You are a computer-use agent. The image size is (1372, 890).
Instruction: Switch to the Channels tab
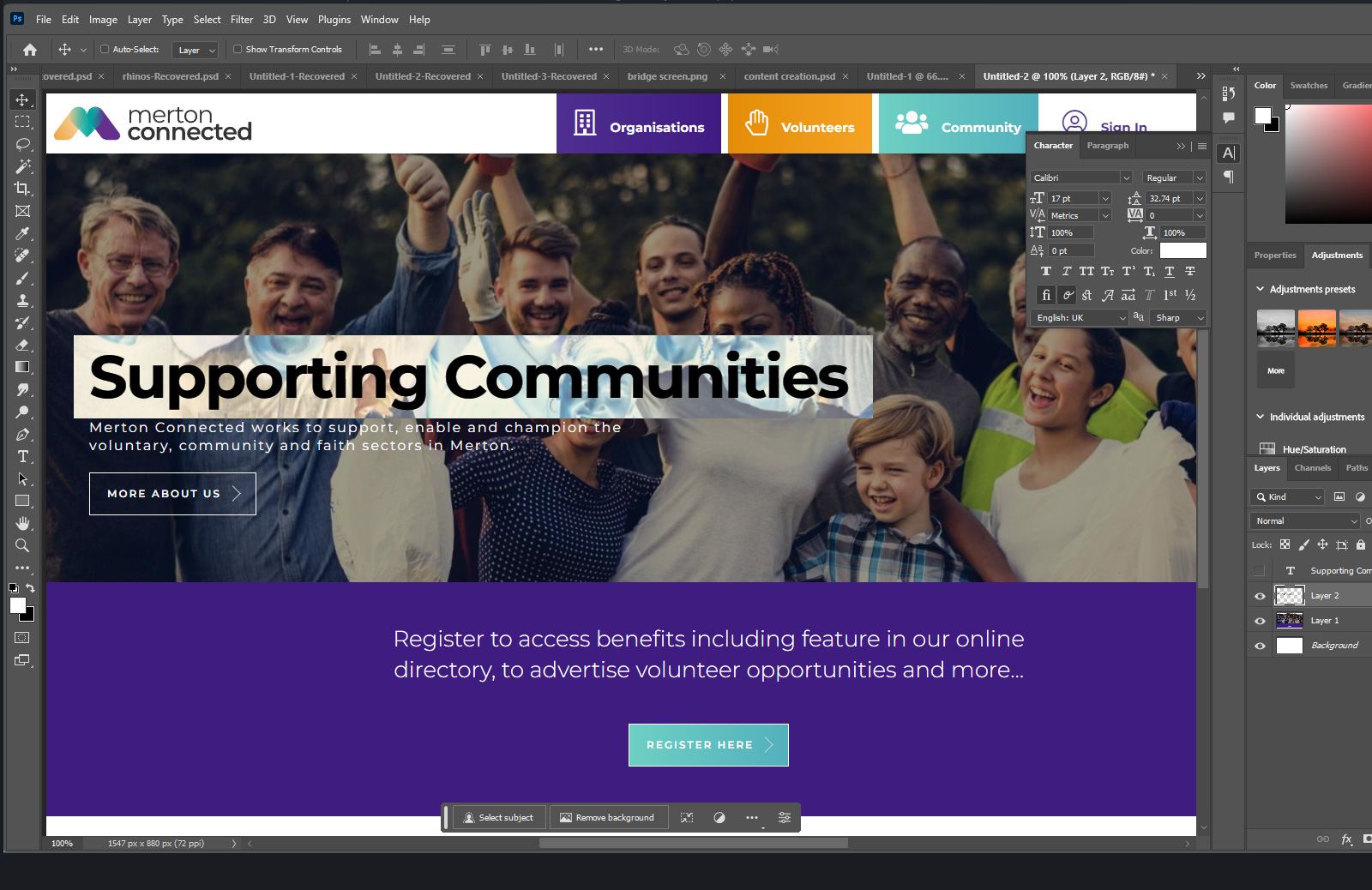(x=1312, y=468)
